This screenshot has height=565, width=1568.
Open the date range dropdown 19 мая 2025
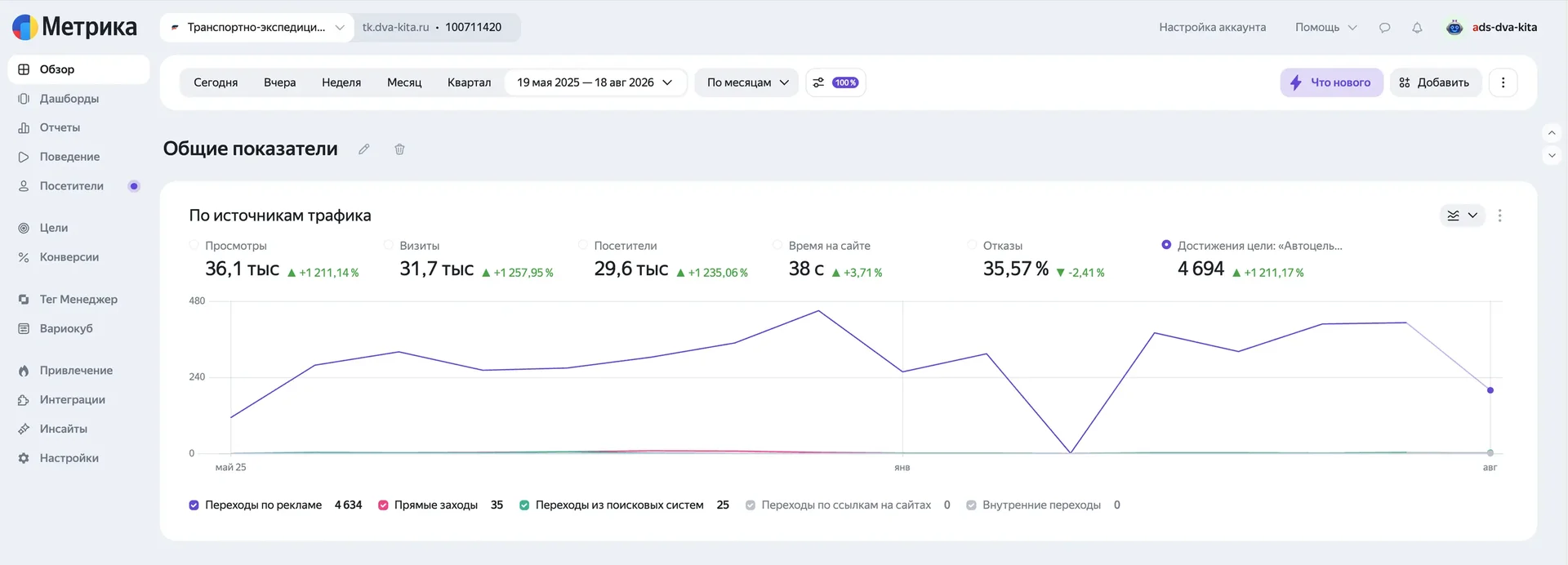(x=595, y=82)
